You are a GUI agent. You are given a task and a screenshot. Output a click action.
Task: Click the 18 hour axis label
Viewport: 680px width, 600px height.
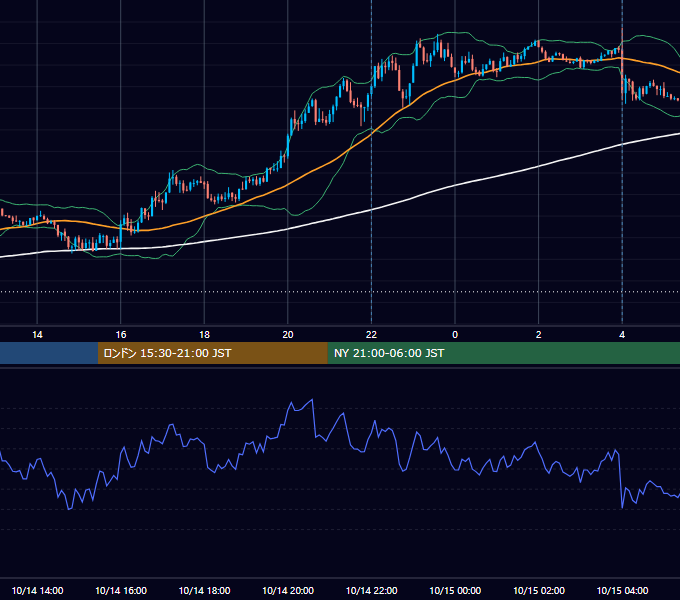pyautogui.click(x=204, y=335)
